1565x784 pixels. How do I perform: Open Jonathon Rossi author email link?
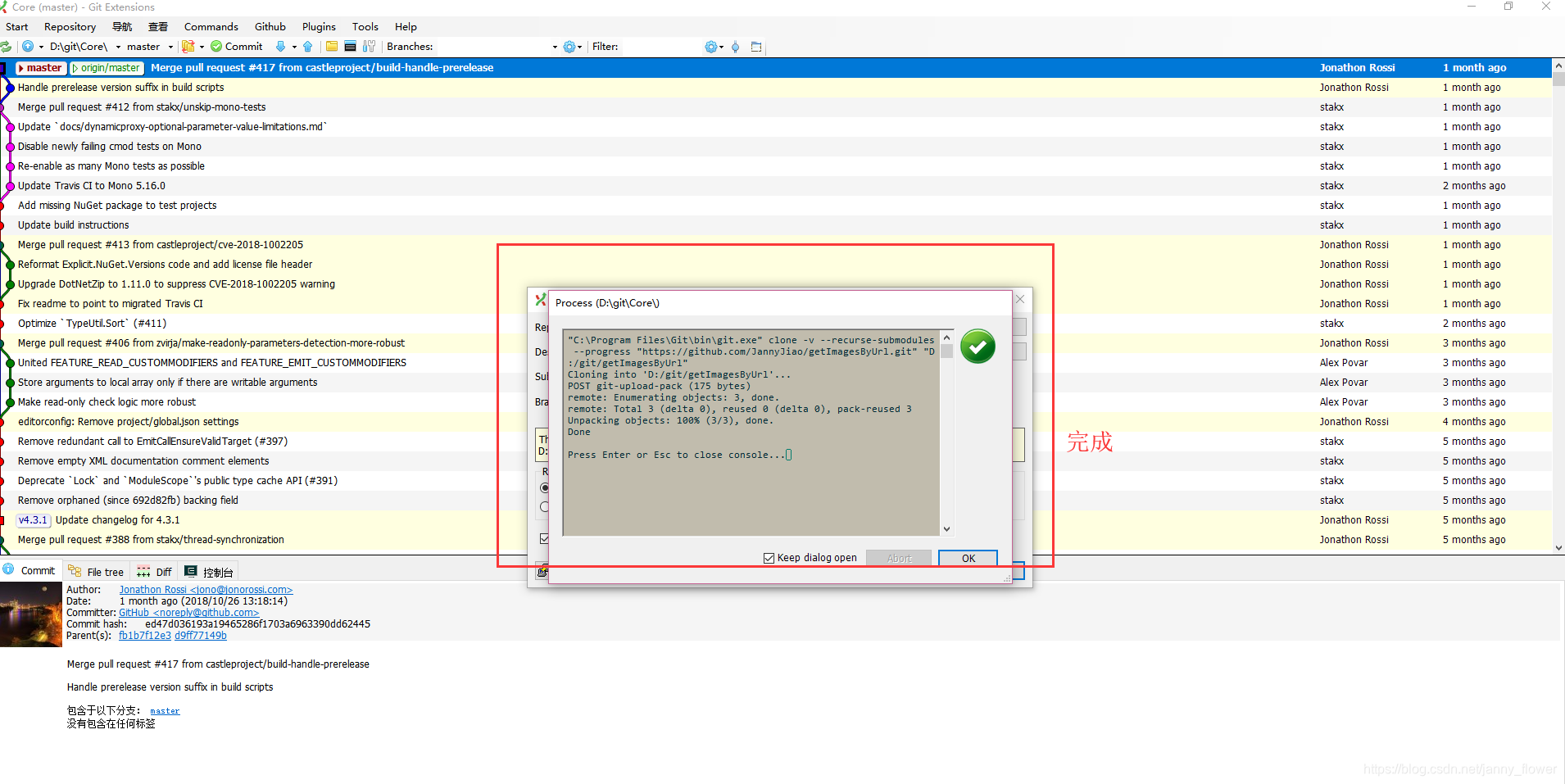point(206,590)
